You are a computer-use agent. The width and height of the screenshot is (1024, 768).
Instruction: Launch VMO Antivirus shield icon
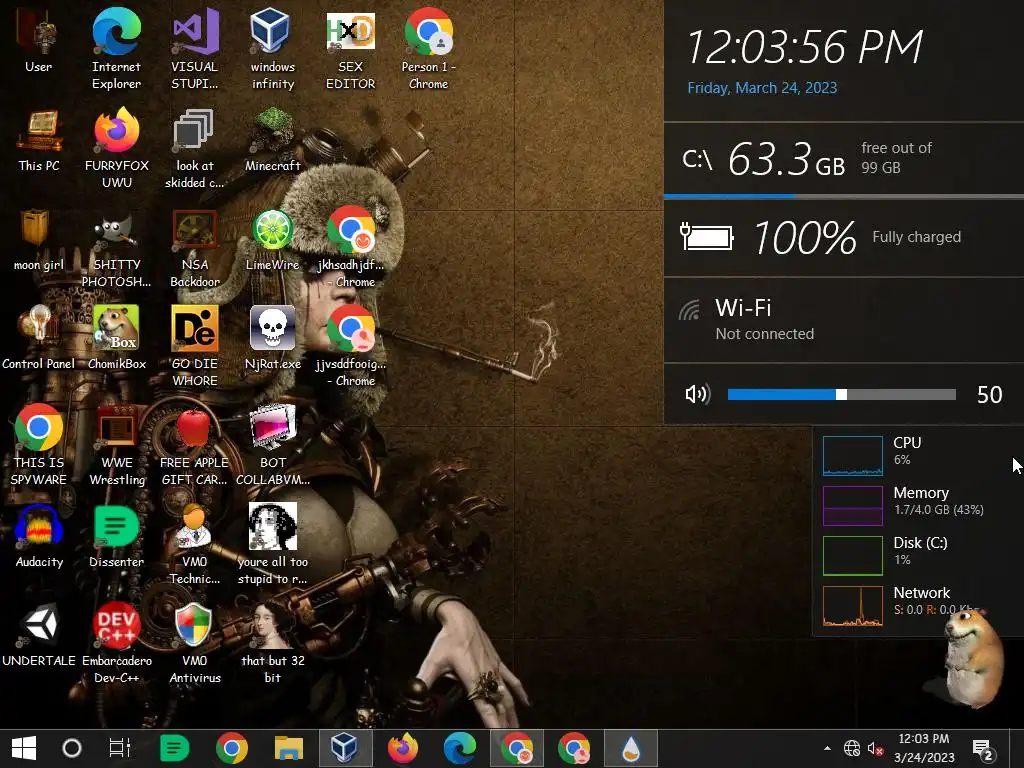point(195,643)
